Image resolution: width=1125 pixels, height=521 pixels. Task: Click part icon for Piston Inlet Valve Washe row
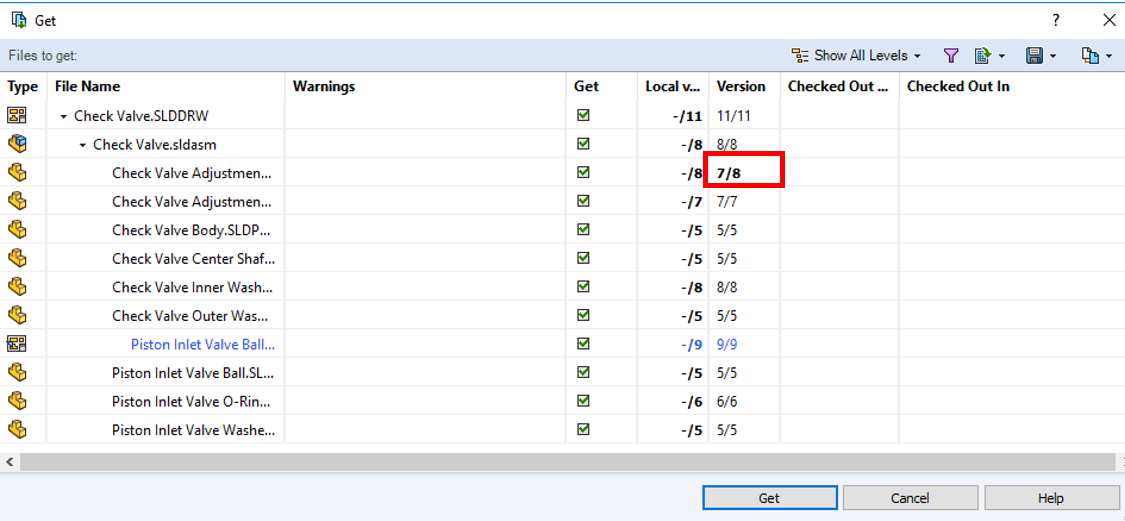(17, 430)
